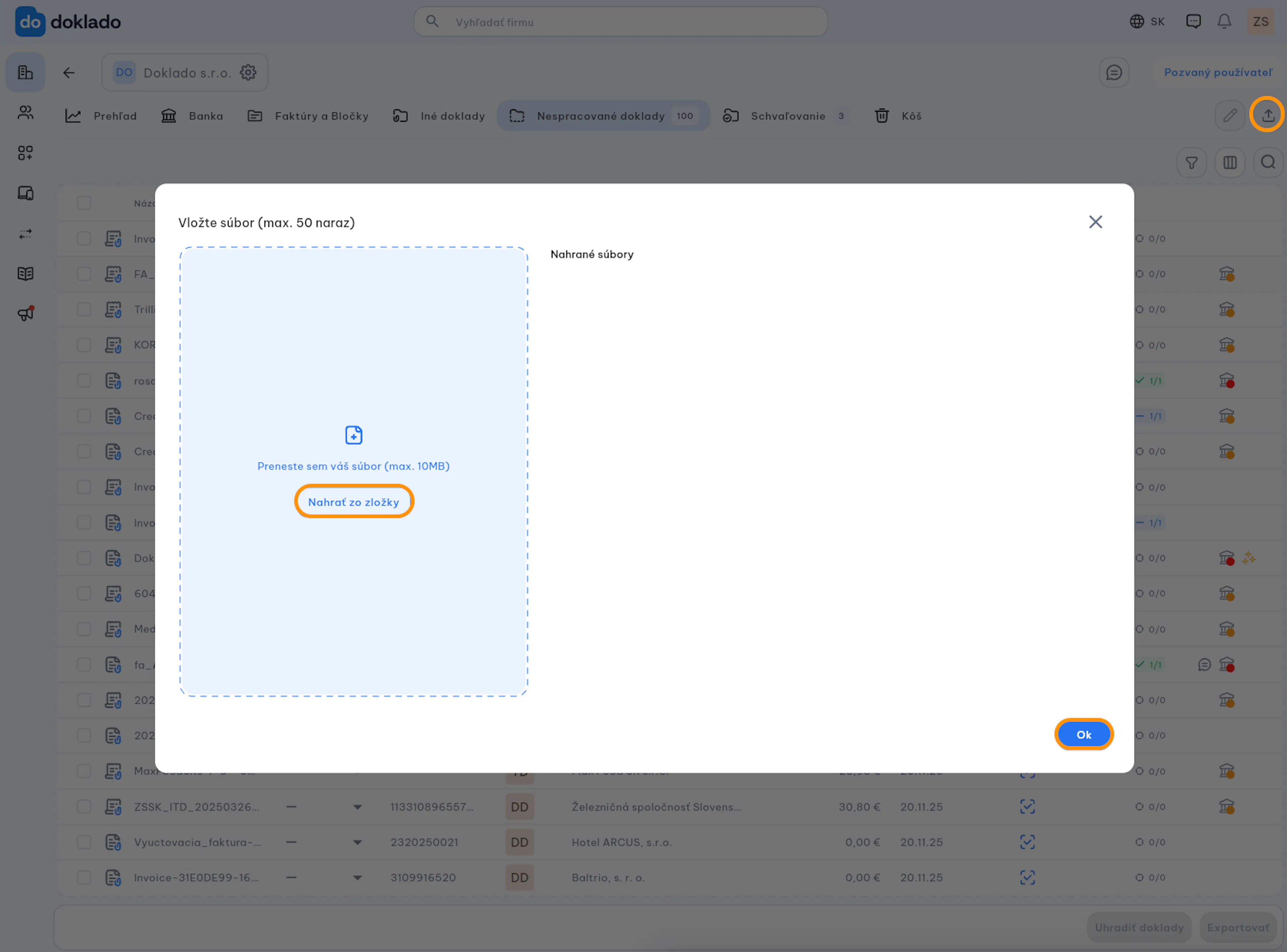Tick the select-all header checkbox
Viewport: 1287px width, 952px height.
click(x=84, y=203)
